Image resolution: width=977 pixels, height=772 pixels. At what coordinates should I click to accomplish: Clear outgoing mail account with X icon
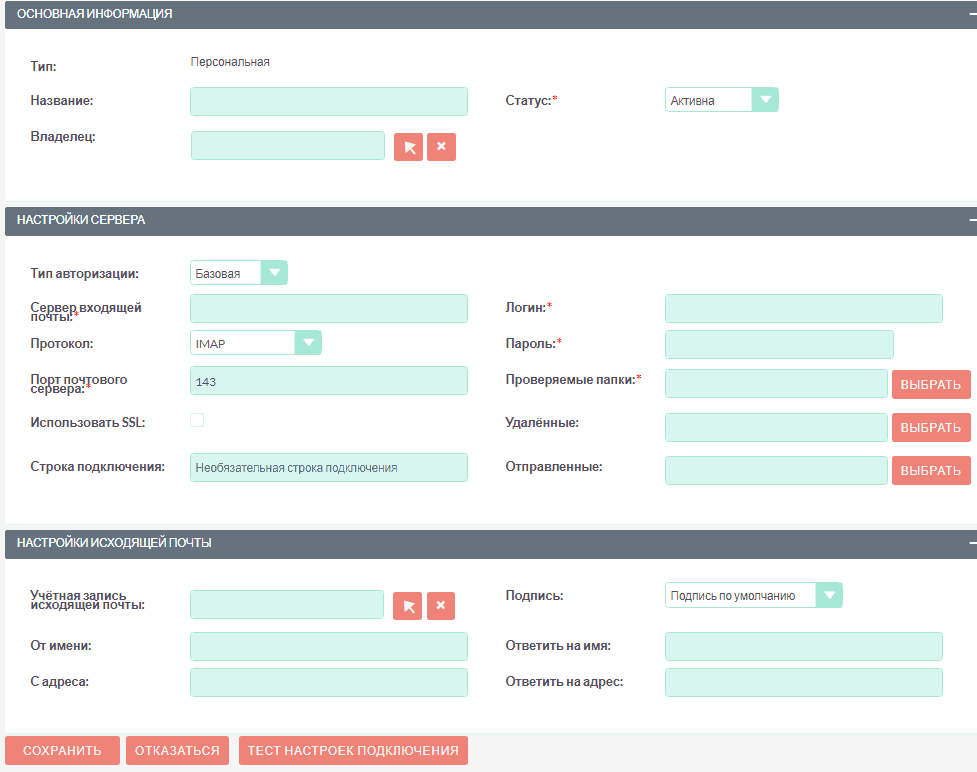(x=441, y=606)
